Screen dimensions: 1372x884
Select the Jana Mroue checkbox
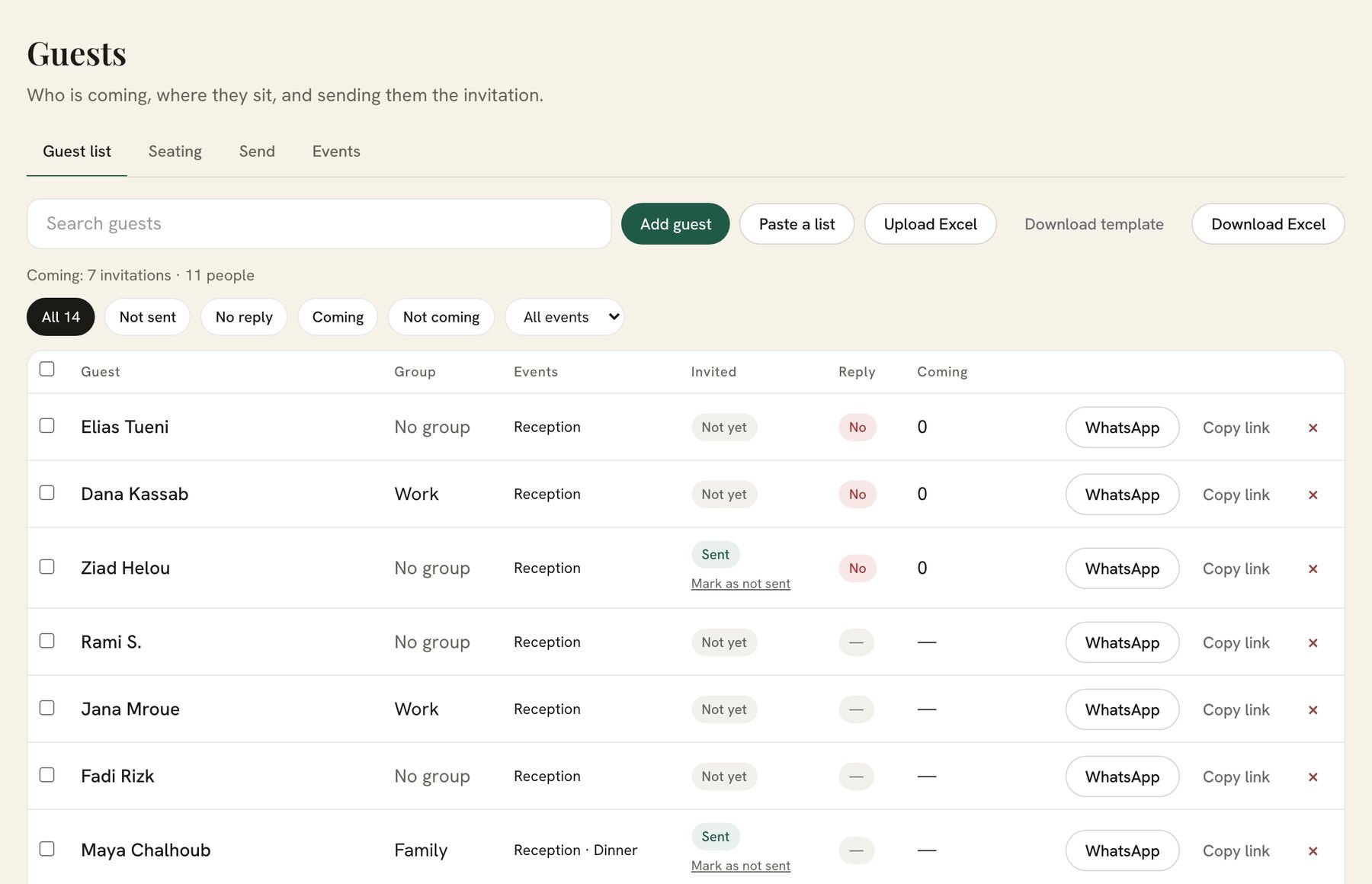[x=47, y=707]
